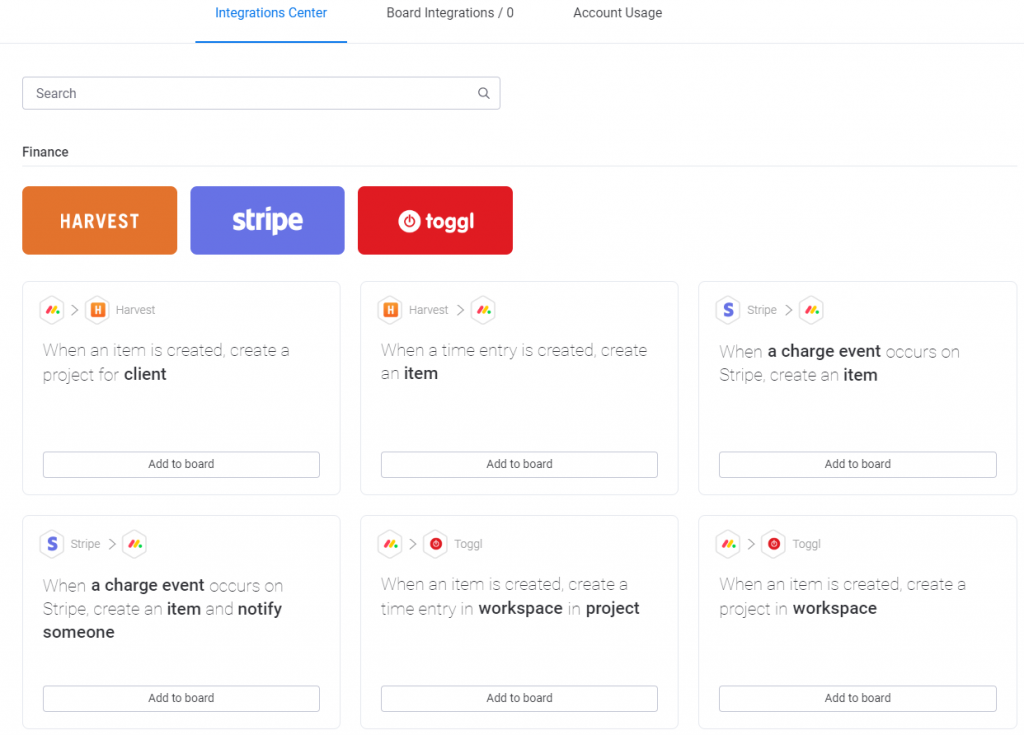
Task: Add 'time entry is created' recipe to board
Action: 519,464
